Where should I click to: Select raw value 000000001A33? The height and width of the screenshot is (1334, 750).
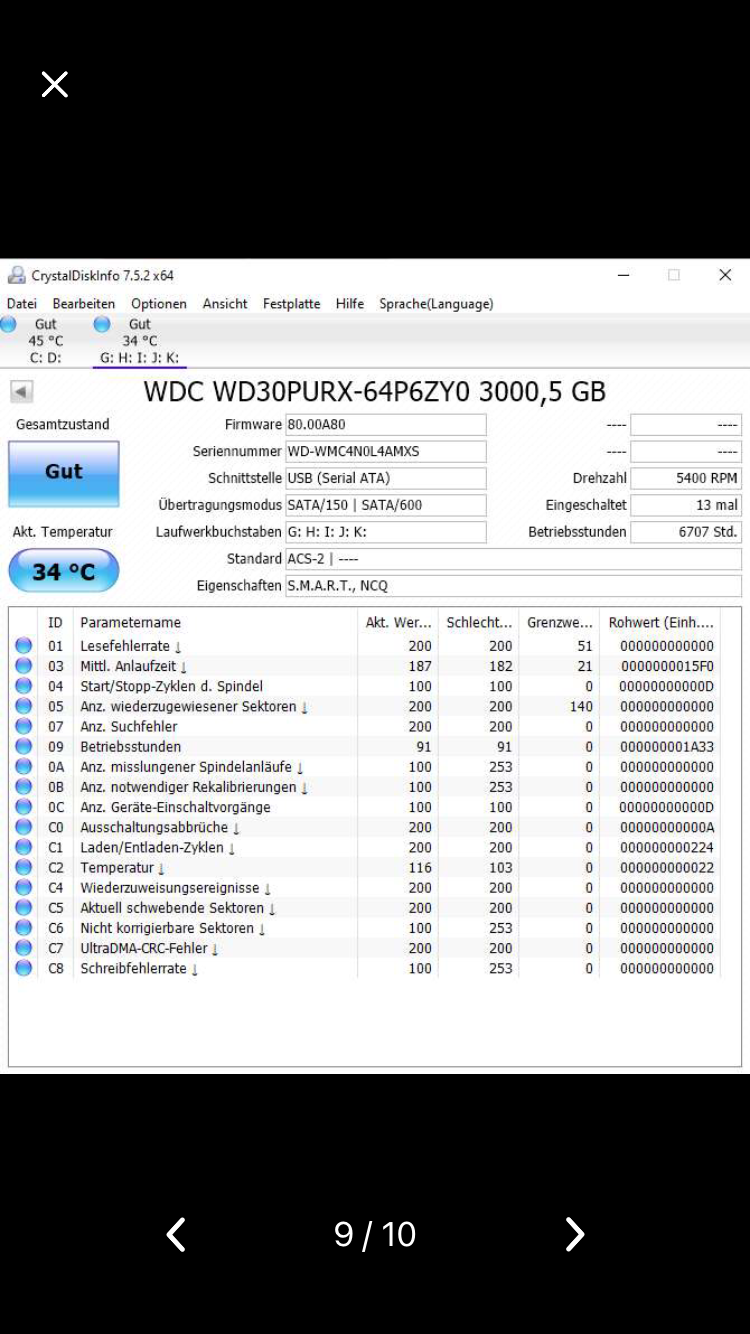point(667,747)
